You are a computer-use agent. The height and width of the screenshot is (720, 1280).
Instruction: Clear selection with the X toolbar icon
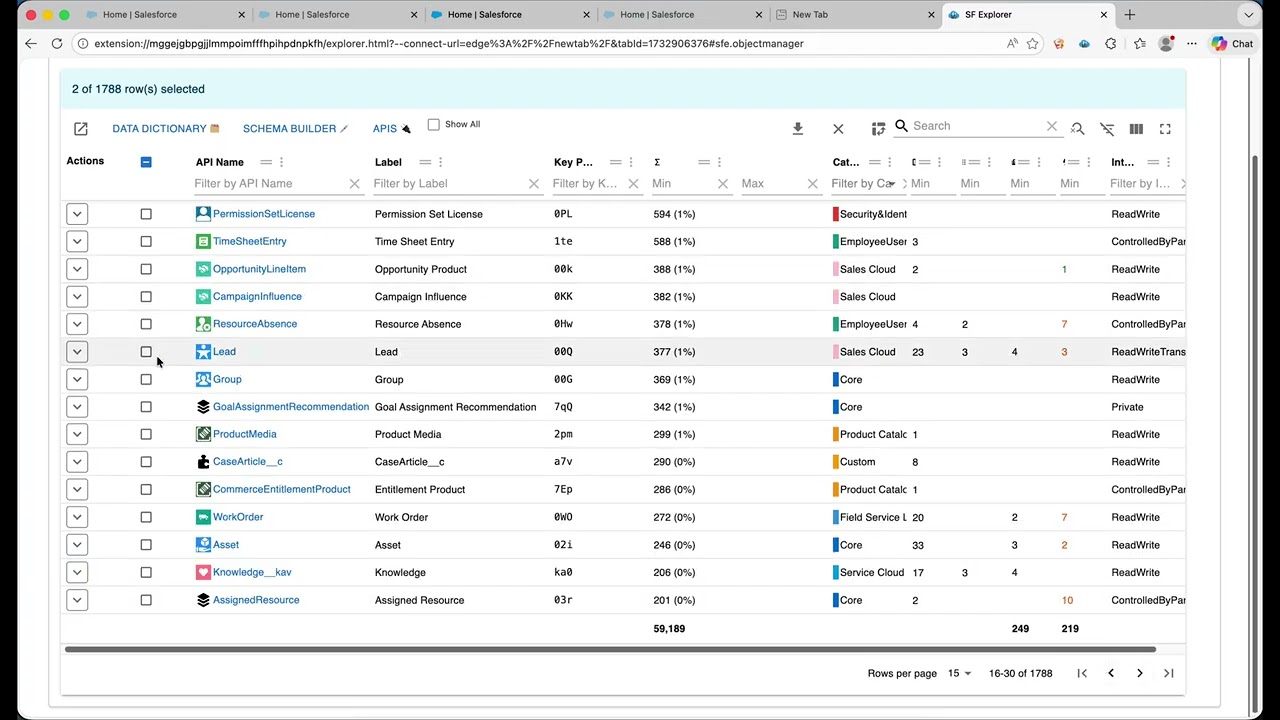[838, 129]
